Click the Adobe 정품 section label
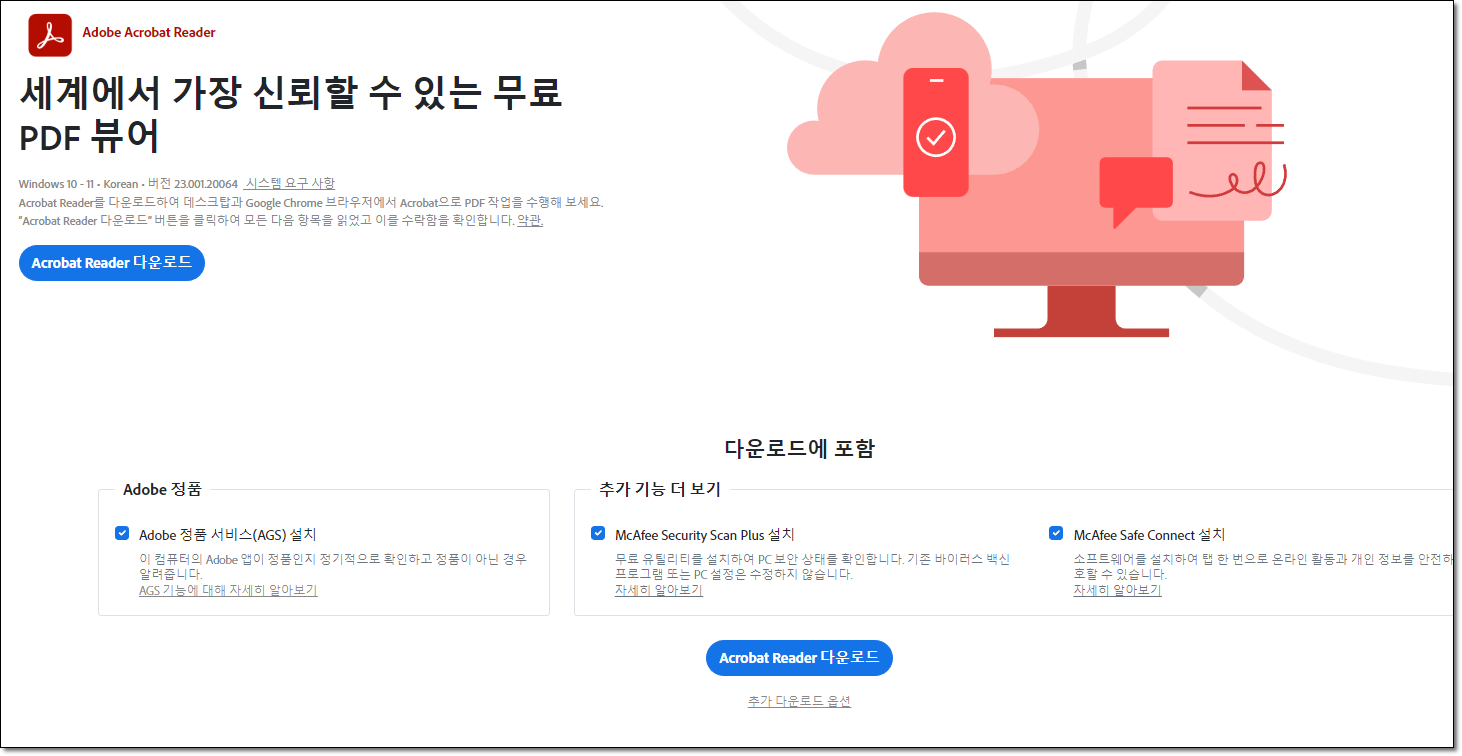 tap(162, 489)
